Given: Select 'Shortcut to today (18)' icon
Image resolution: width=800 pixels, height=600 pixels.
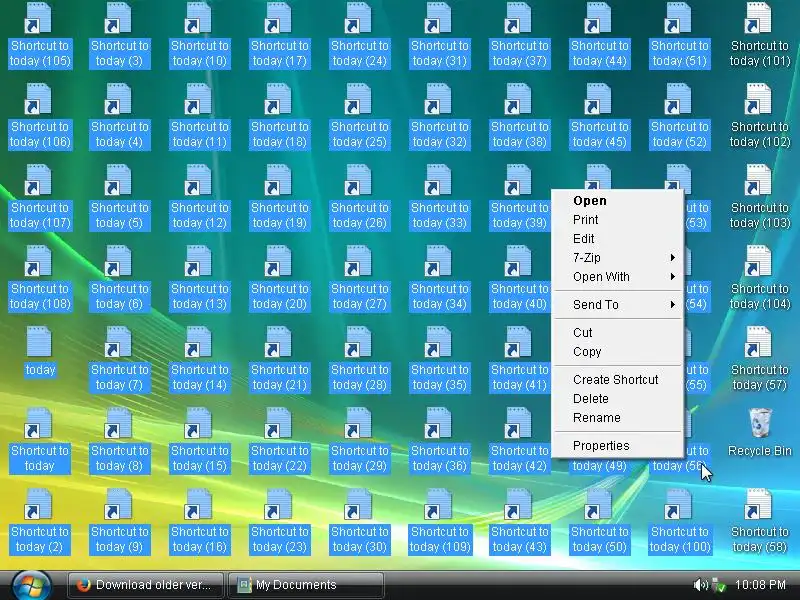Looking at the screenshot, I should [280, 117].
